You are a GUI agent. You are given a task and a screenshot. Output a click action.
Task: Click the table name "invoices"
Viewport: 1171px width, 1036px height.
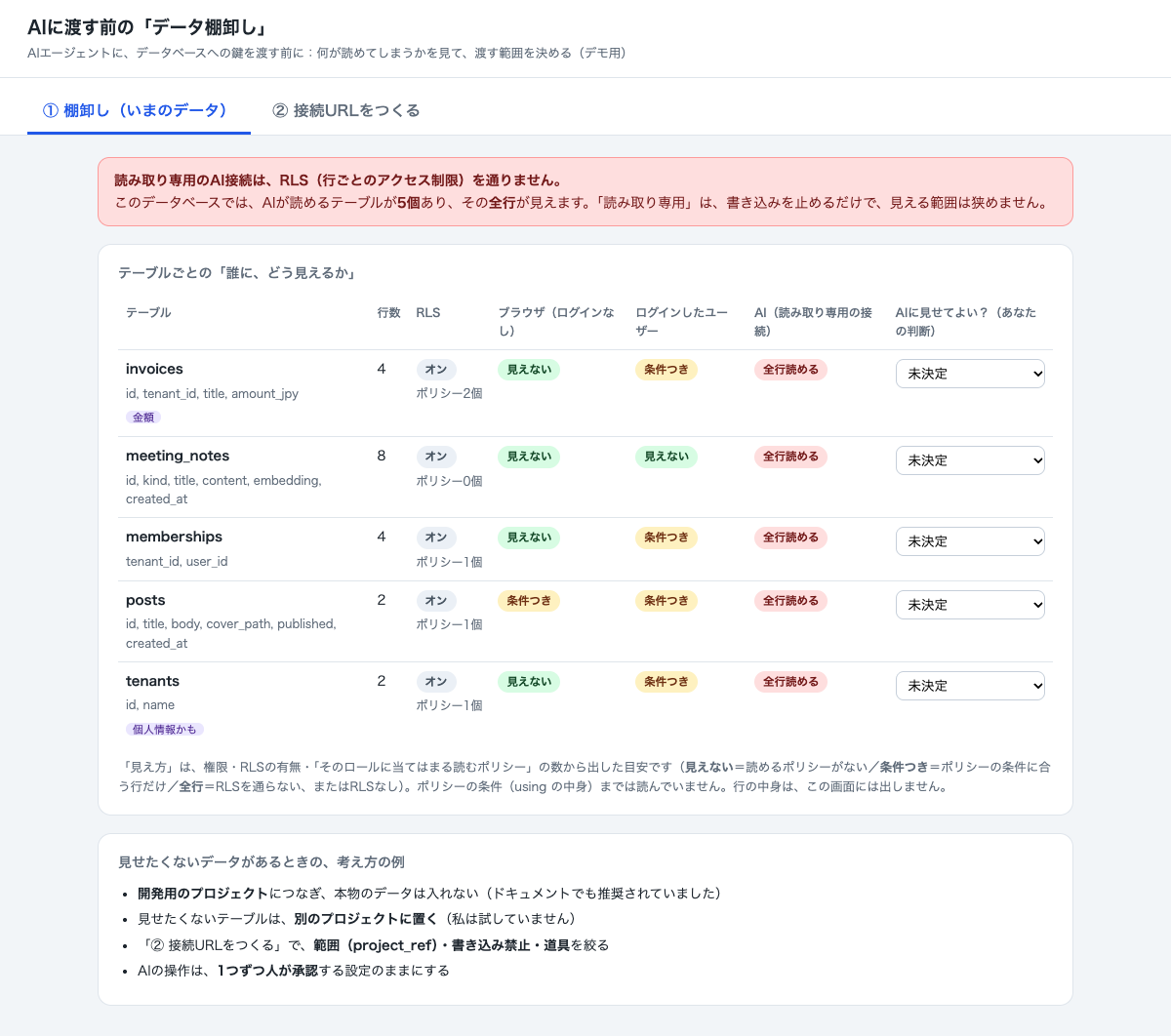pyautogui.click(x=154, y=369)
